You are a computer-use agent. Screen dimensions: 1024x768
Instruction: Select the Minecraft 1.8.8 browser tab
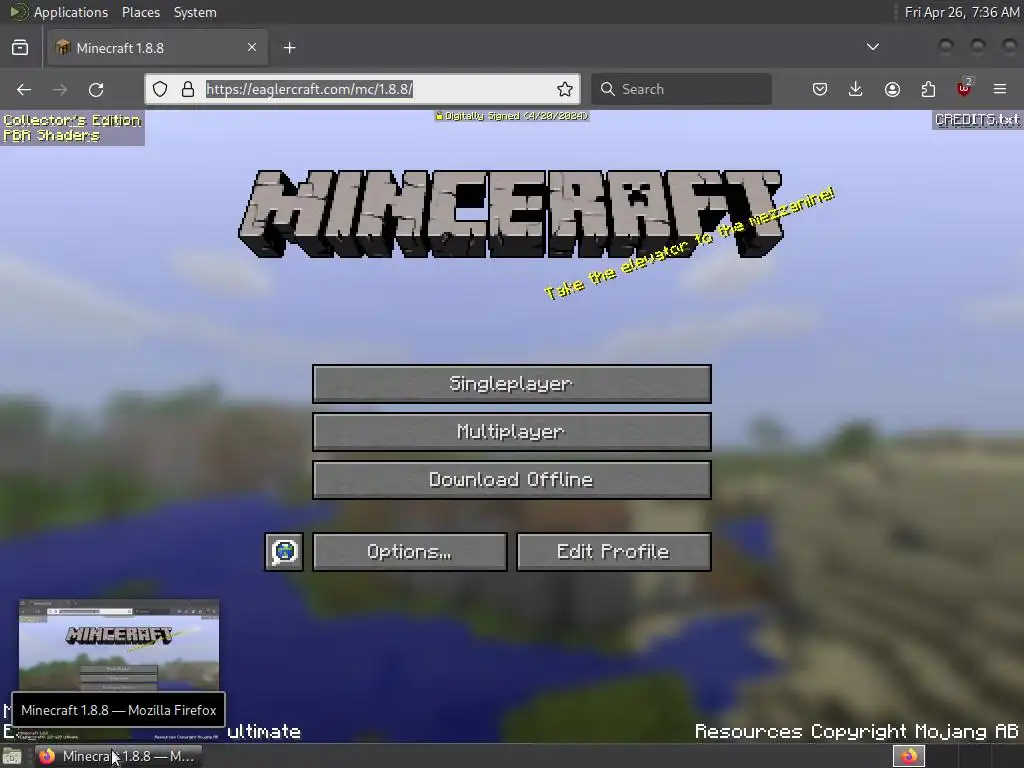tap(157, 48)
